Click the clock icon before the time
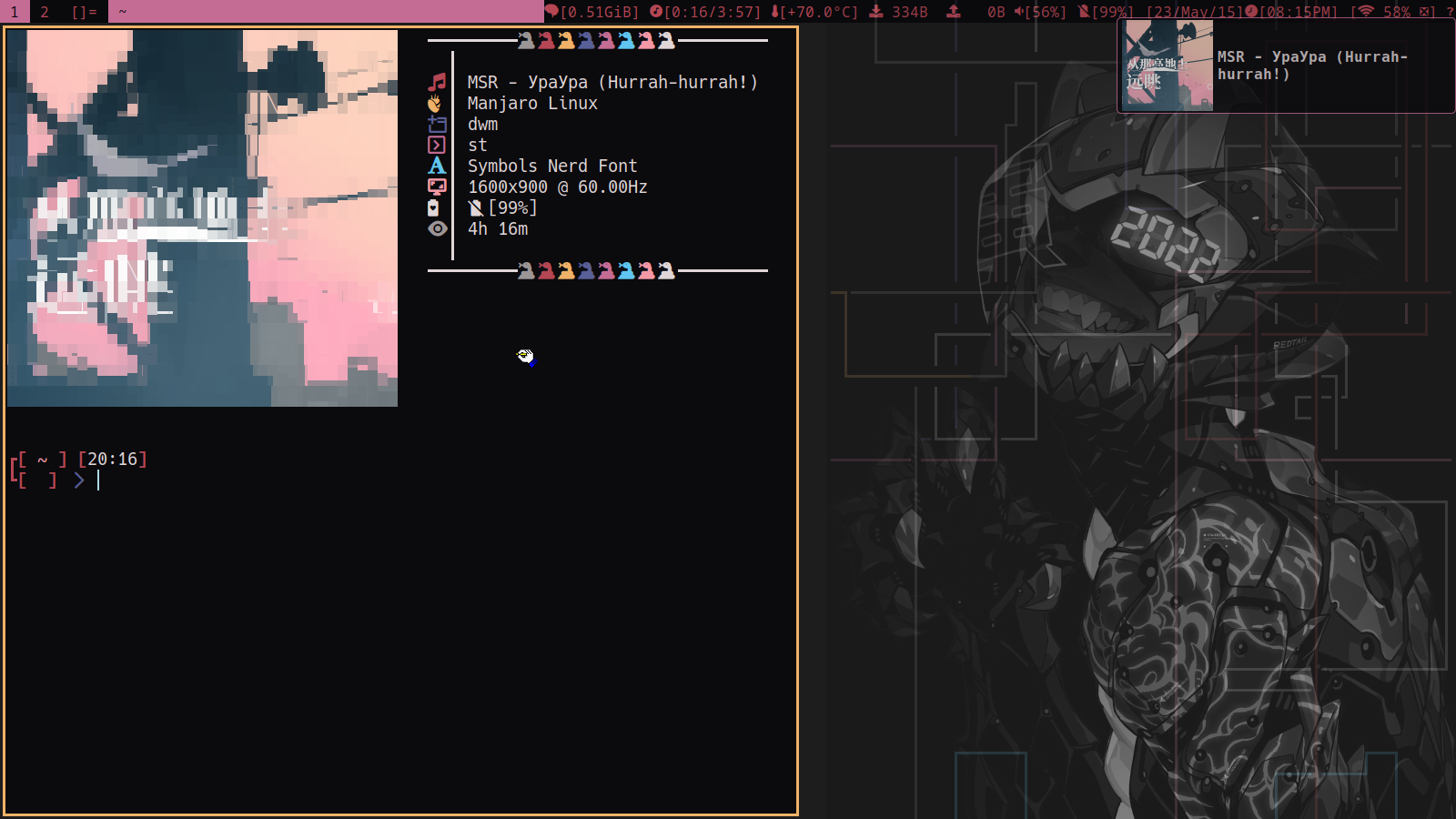1456x819 pixels. tap(1251, 12)
